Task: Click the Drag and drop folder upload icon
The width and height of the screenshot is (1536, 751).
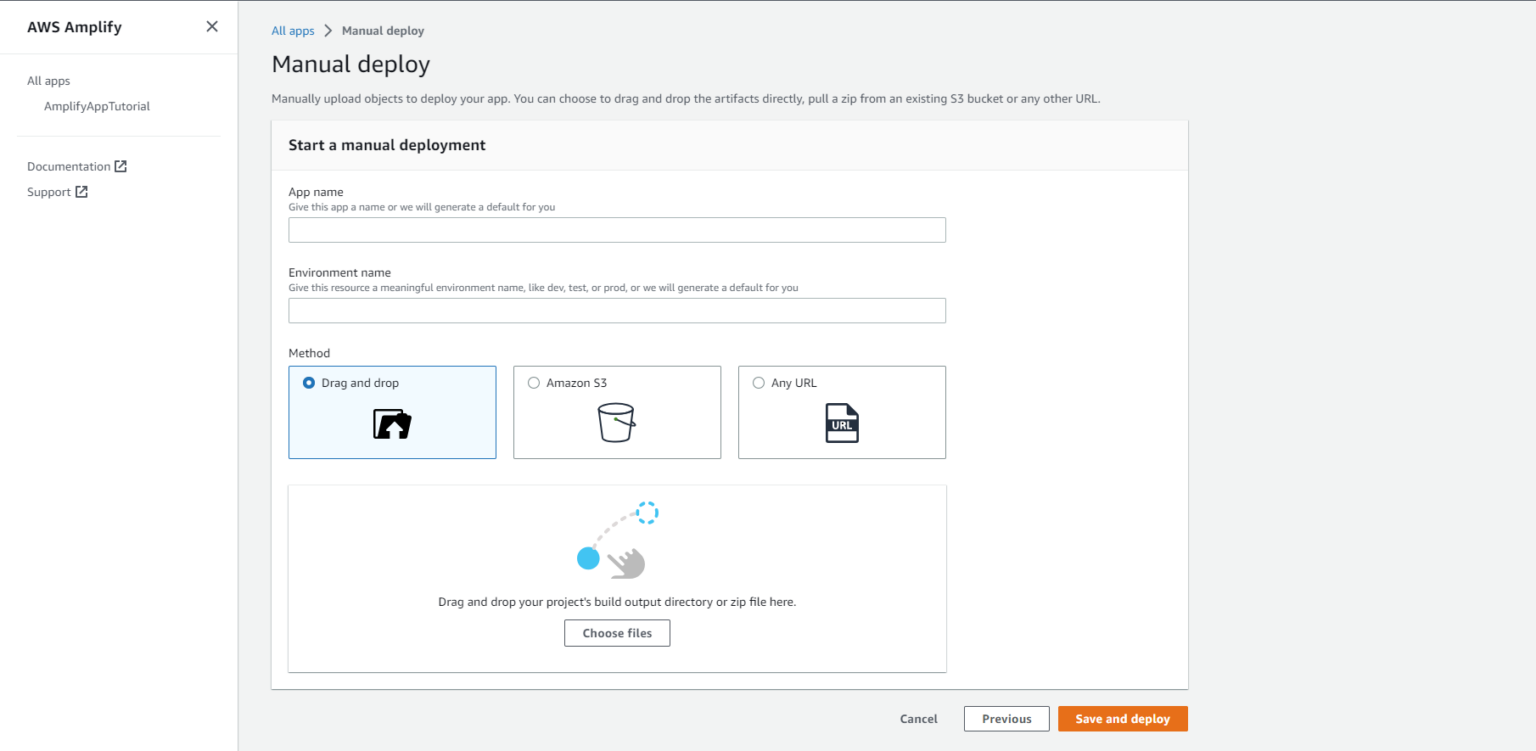Action: click(392, 423)
